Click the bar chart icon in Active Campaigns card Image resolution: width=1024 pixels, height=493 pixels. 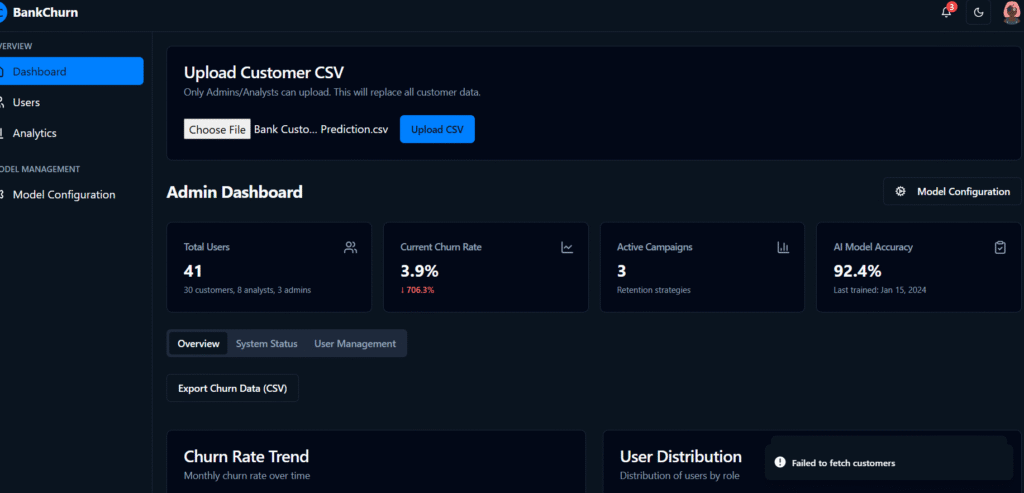pos(783,247)
